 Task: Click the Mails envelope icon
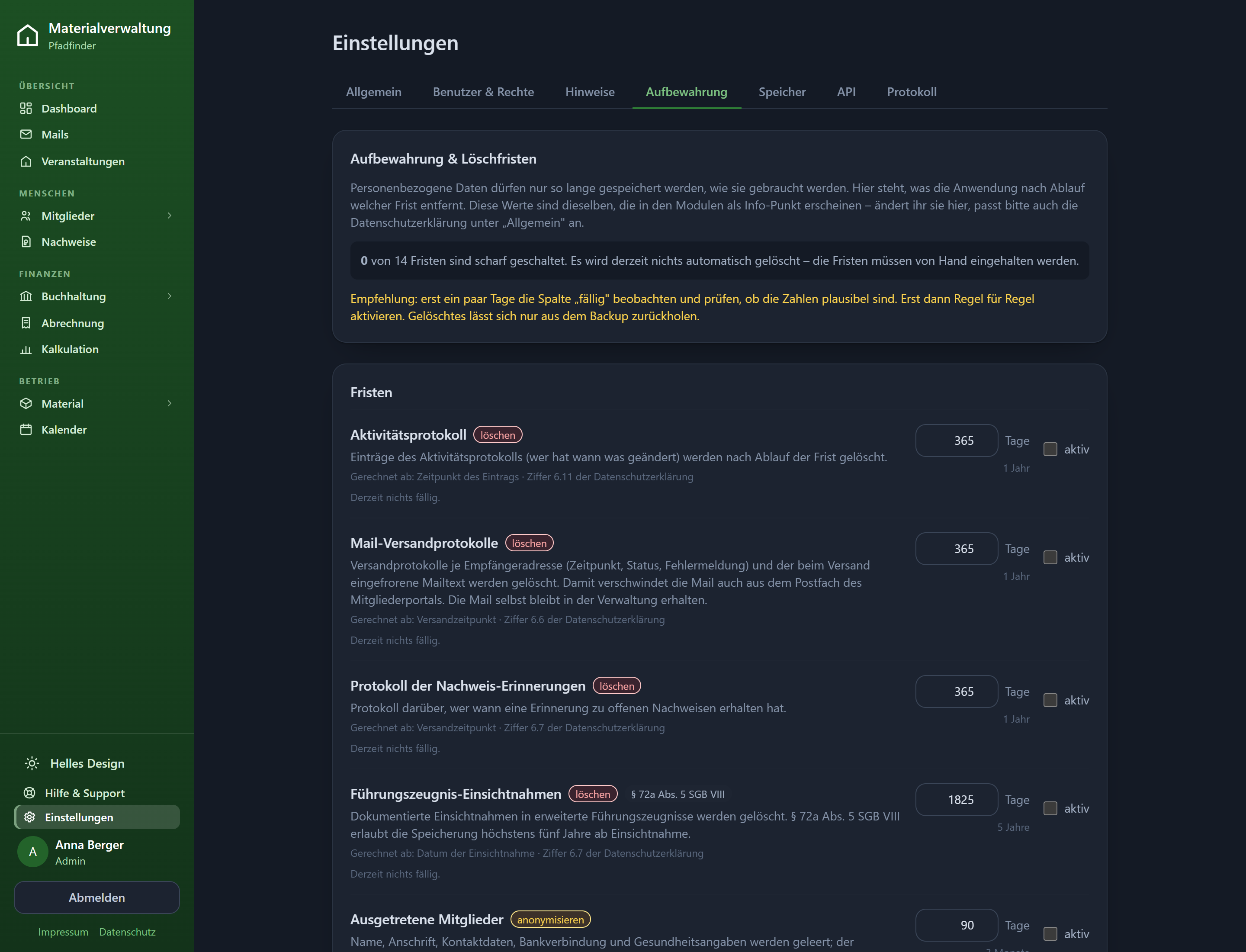coord(26,134)
